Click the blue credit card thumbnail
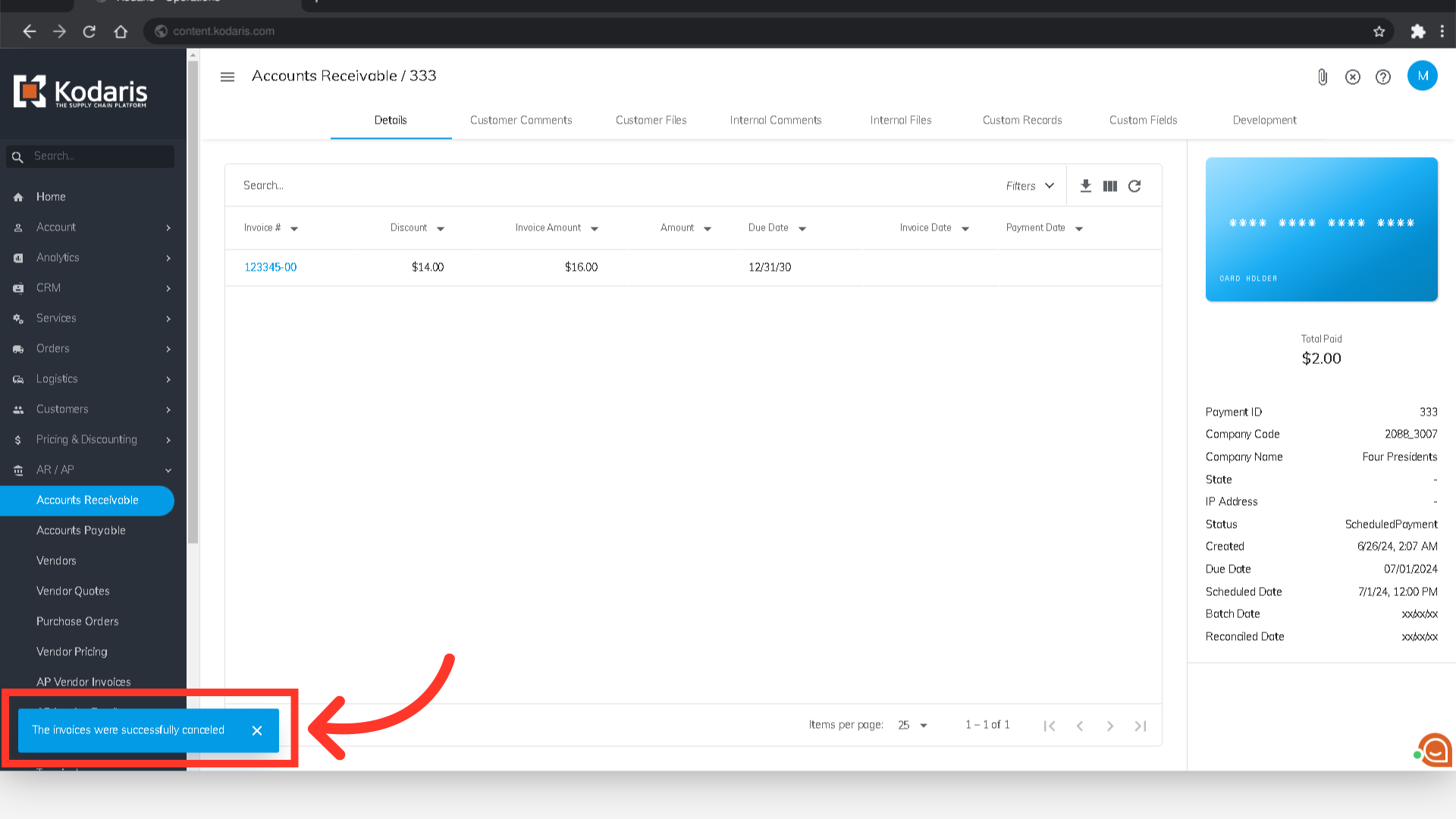Viewport: 1456px width, 819px height. 1321,229
